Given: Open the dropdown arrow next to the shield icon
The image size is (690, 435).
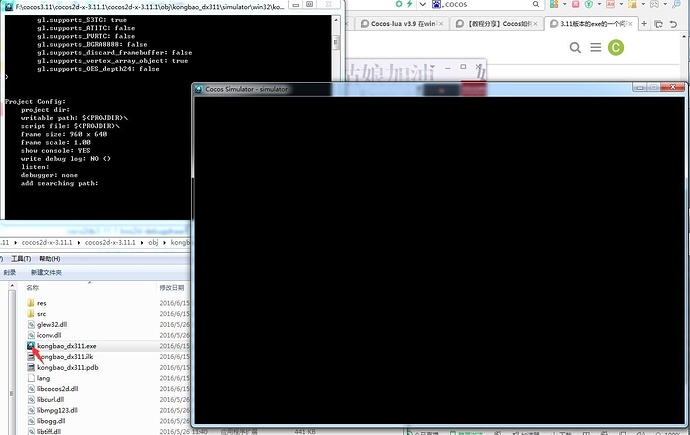Looking at the screenshot, I should point(599,4).
